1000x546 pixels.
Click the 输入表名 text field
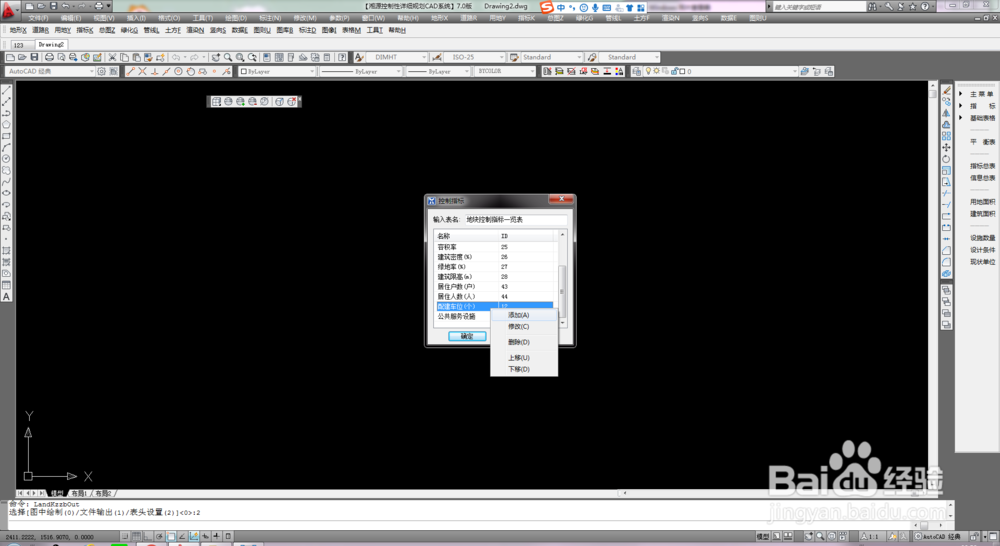(515, 219)
